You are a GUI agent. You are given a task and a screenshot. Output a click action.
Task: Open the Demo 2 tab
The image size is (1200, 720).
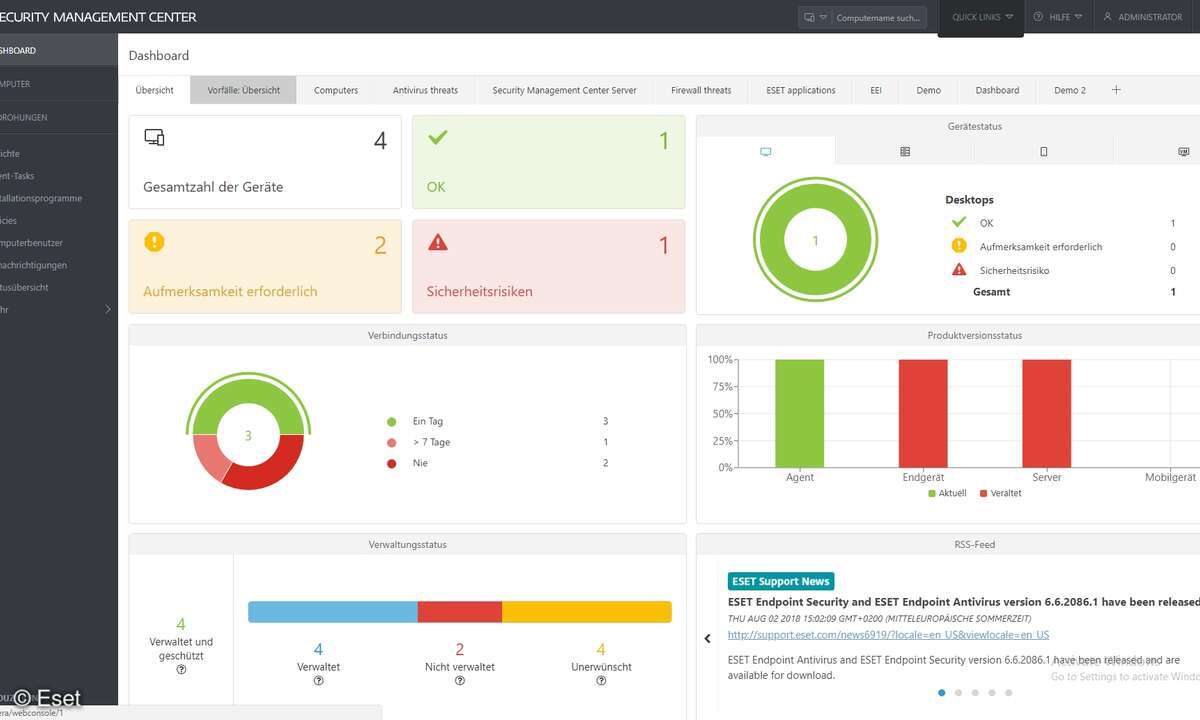coord(1069,90)
